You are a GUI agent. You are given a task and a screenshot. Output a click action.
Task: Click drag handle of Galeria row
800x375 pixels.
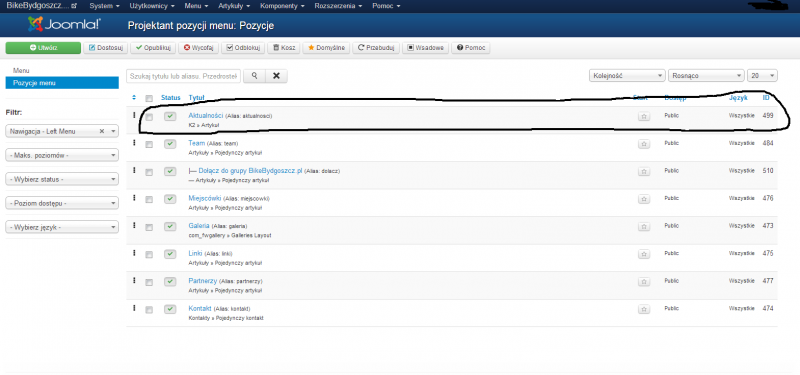pyautogui.click(x=134, y=226)
